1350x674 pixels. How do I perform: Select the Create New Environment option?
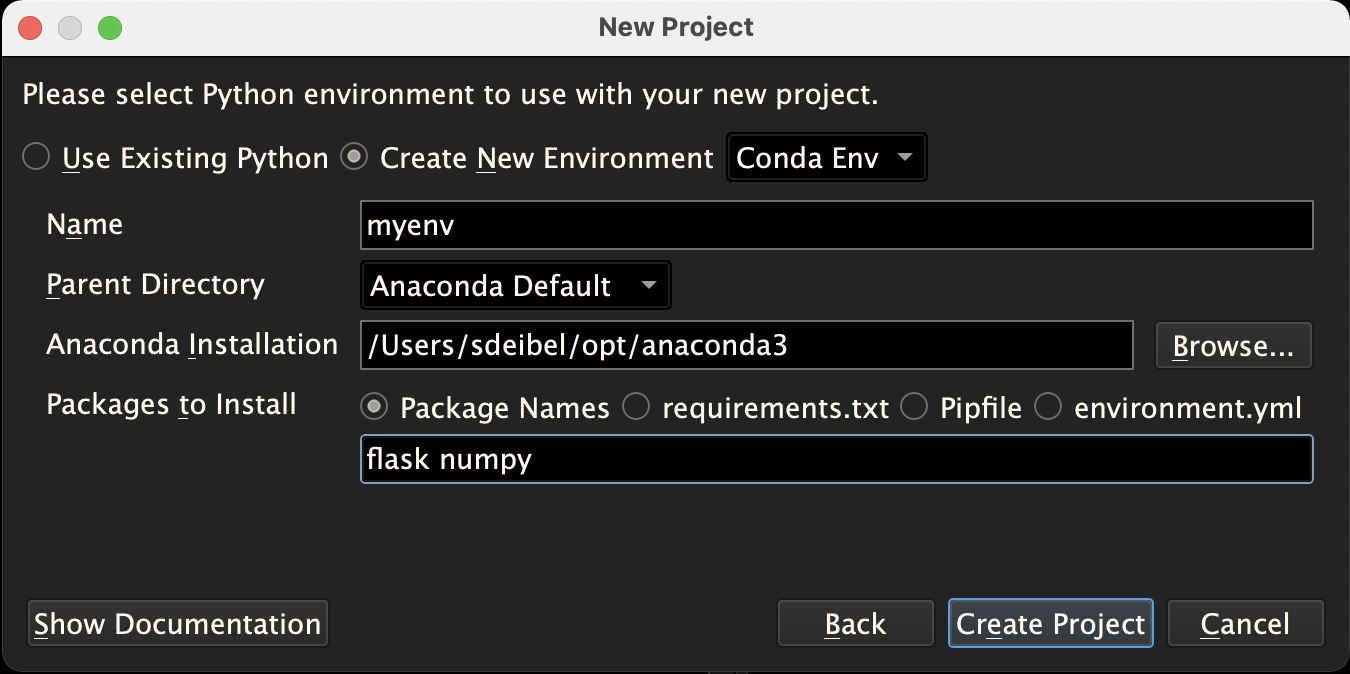[x=354, y=158]
